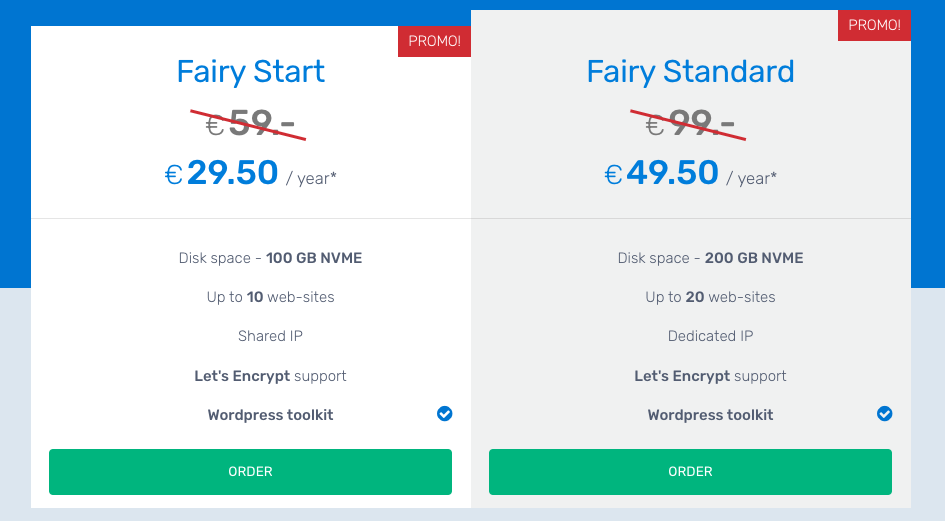
Task: Click the €49.50 per year price
Action: (691, 174)
